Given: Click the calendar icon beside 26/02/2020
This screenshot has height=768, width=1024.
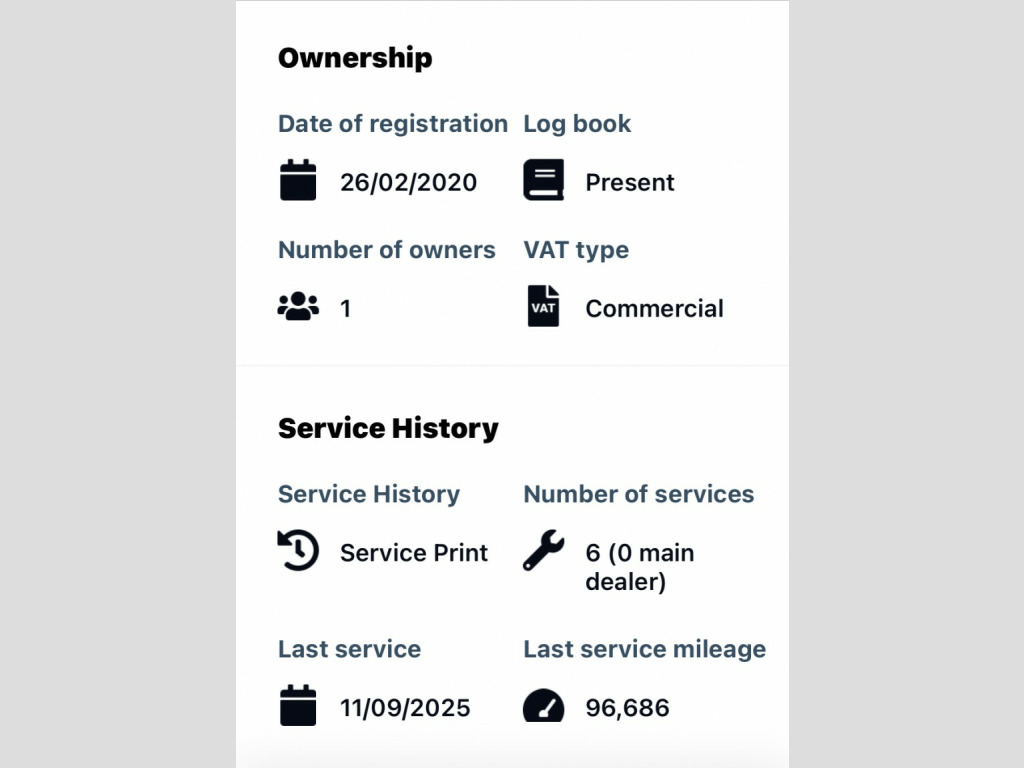Looking at the screenshot, I should coord(298,181).
